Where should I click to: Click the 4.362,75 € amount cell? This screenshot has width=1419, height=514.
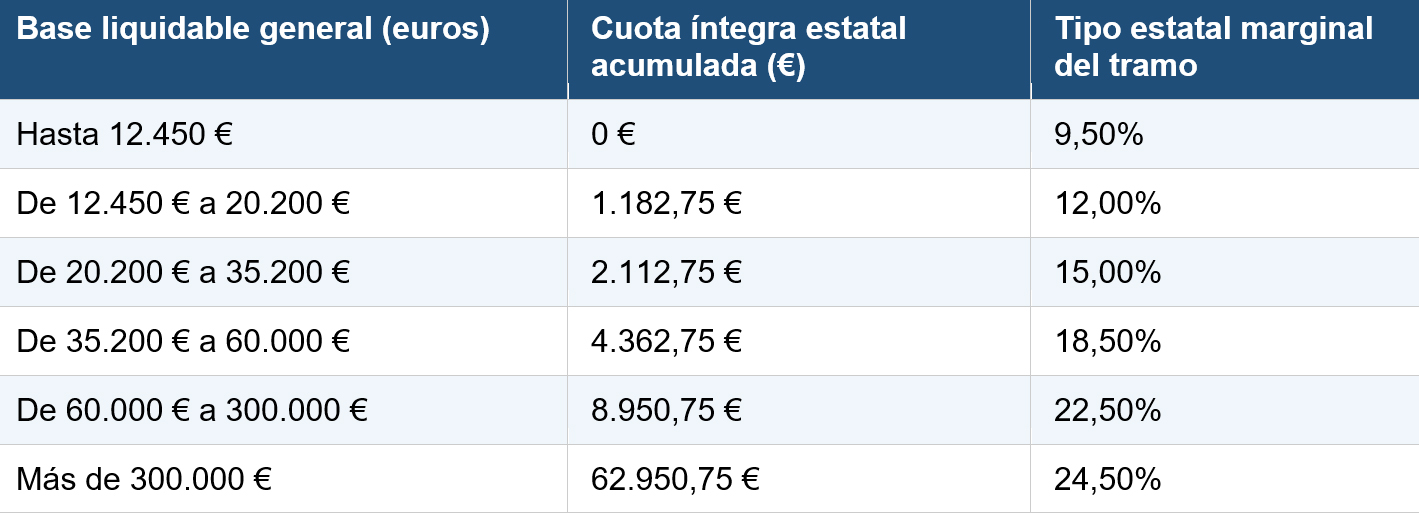[x=666, y=341]
